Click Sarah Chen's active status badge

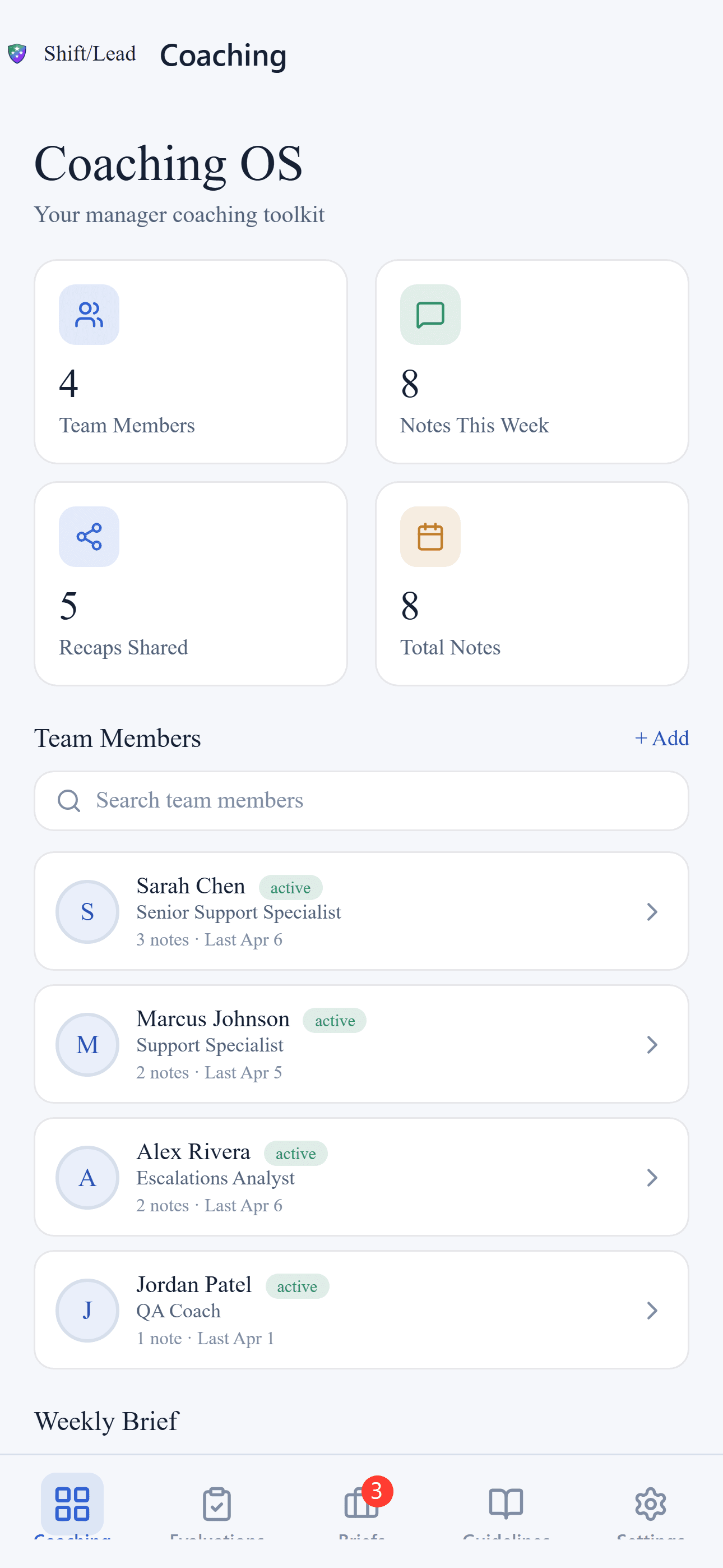(291, 888)
